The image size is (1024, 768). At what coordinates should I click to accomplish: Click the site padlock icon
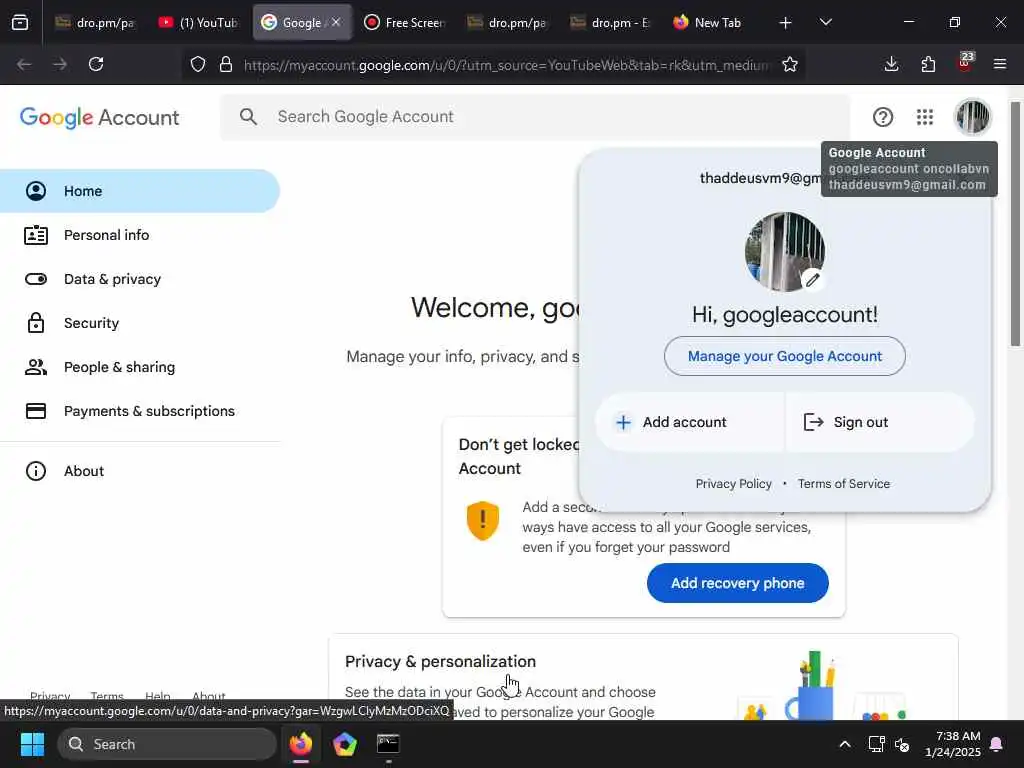pyautogui.click(x=226, y=64)
